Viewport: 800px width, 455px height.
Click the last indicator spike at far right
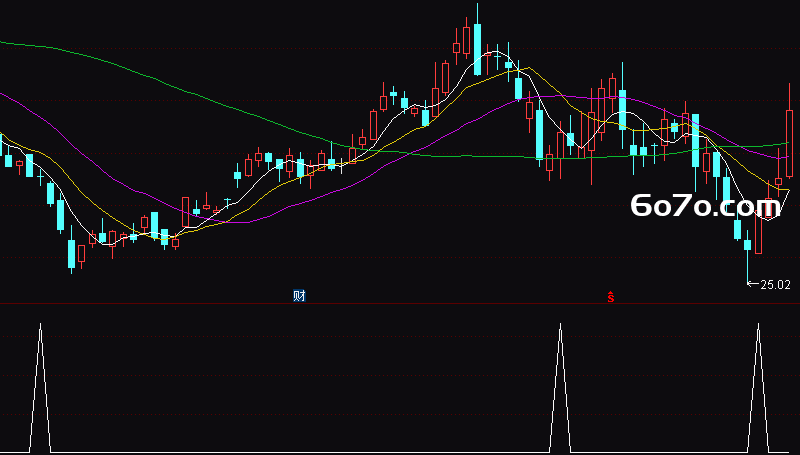pyautogui.click(x=758, y=388)
